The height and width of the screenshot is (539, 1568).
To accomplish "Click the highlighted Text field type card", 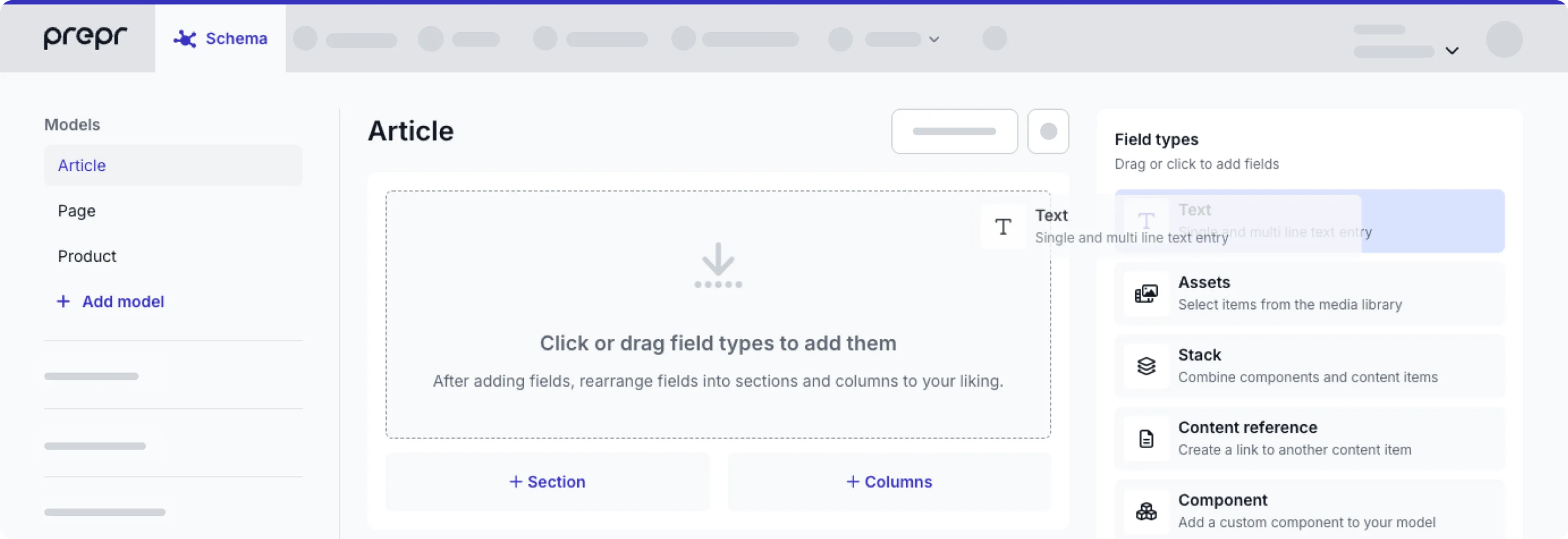I will [1309, 221].
